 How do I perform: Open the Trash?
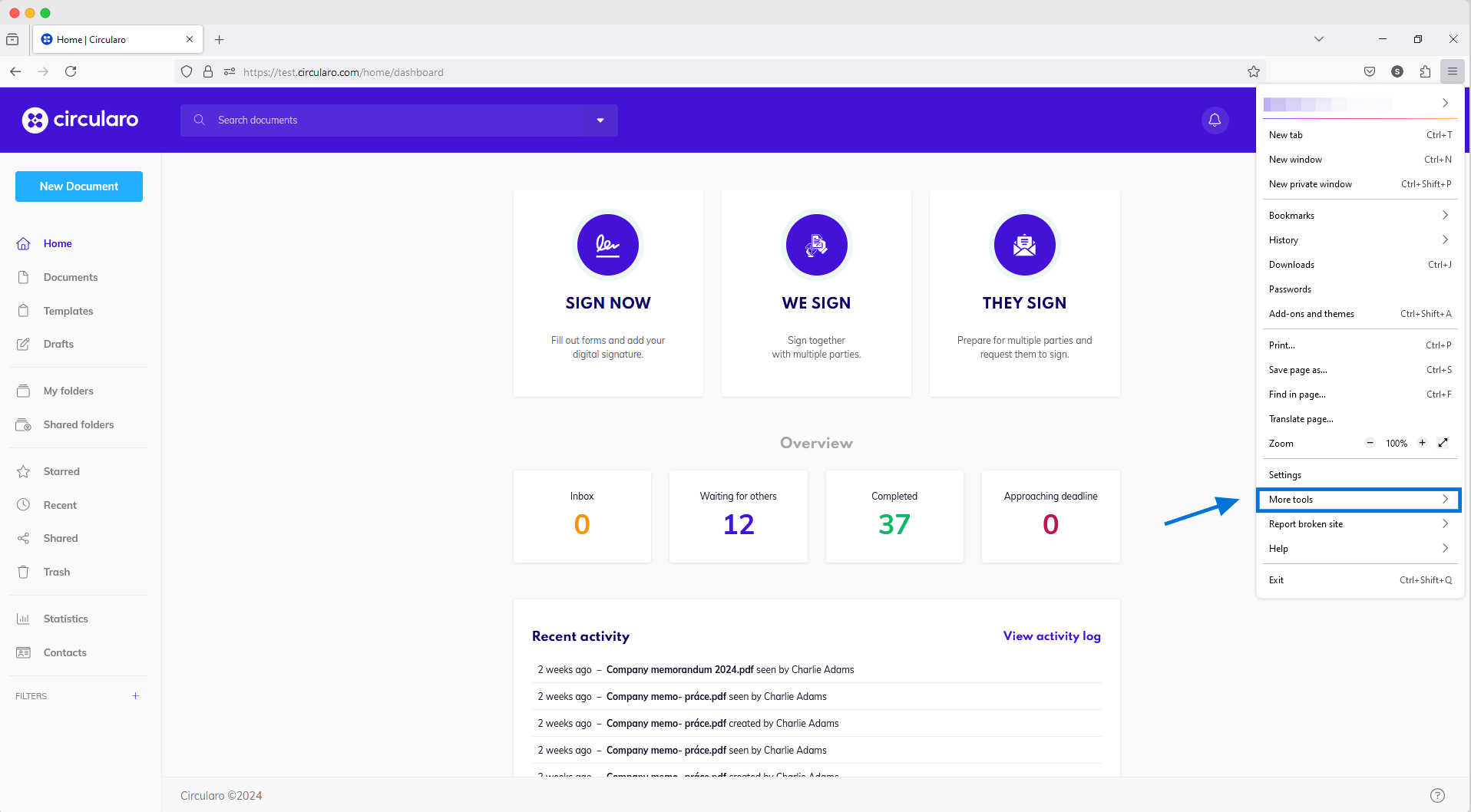click(55, 572)
